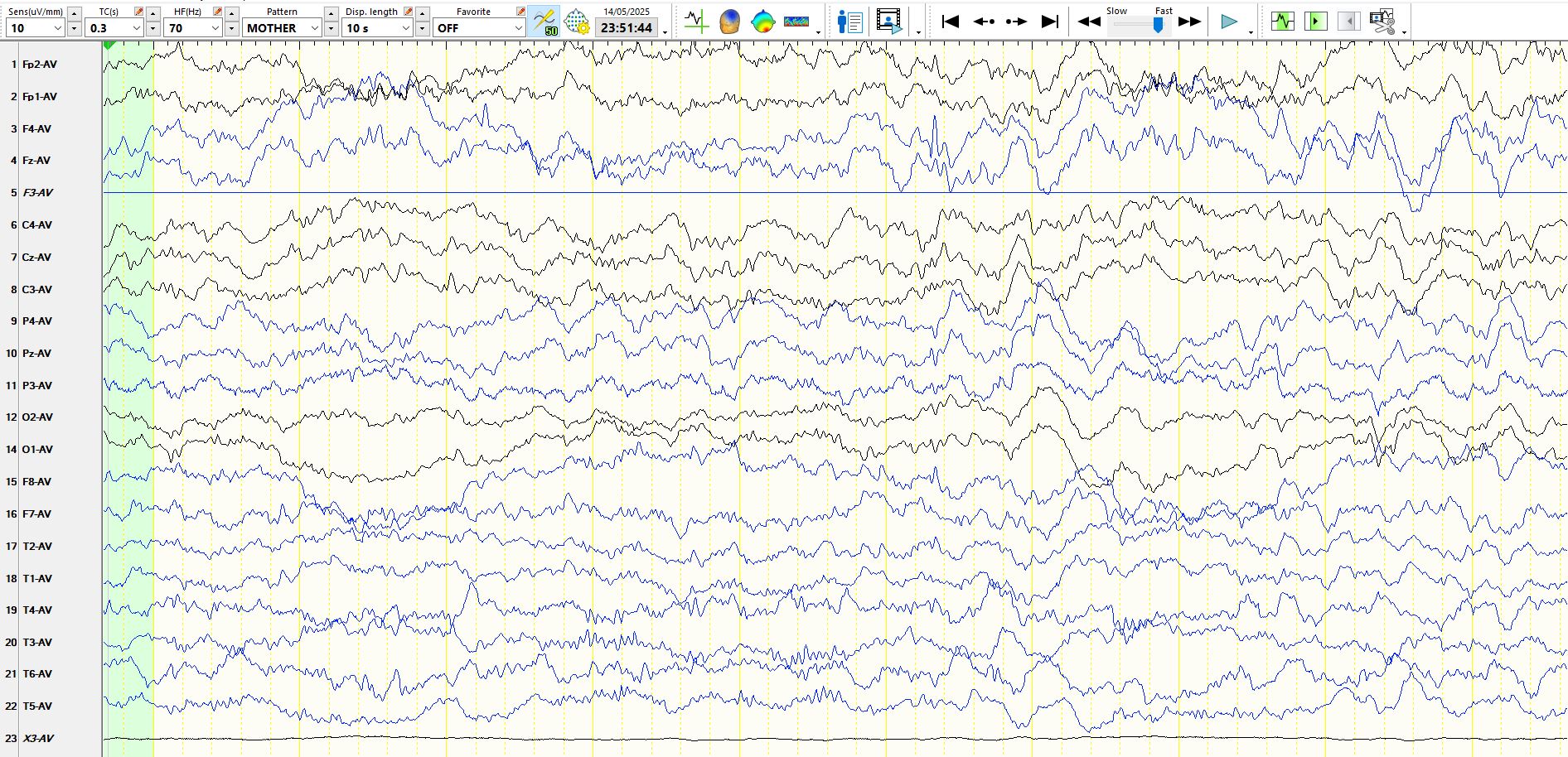This screenshot has height=757, width=1568.
Task: Select the Cz-AV channel label
Action: [x=36, y=258]
